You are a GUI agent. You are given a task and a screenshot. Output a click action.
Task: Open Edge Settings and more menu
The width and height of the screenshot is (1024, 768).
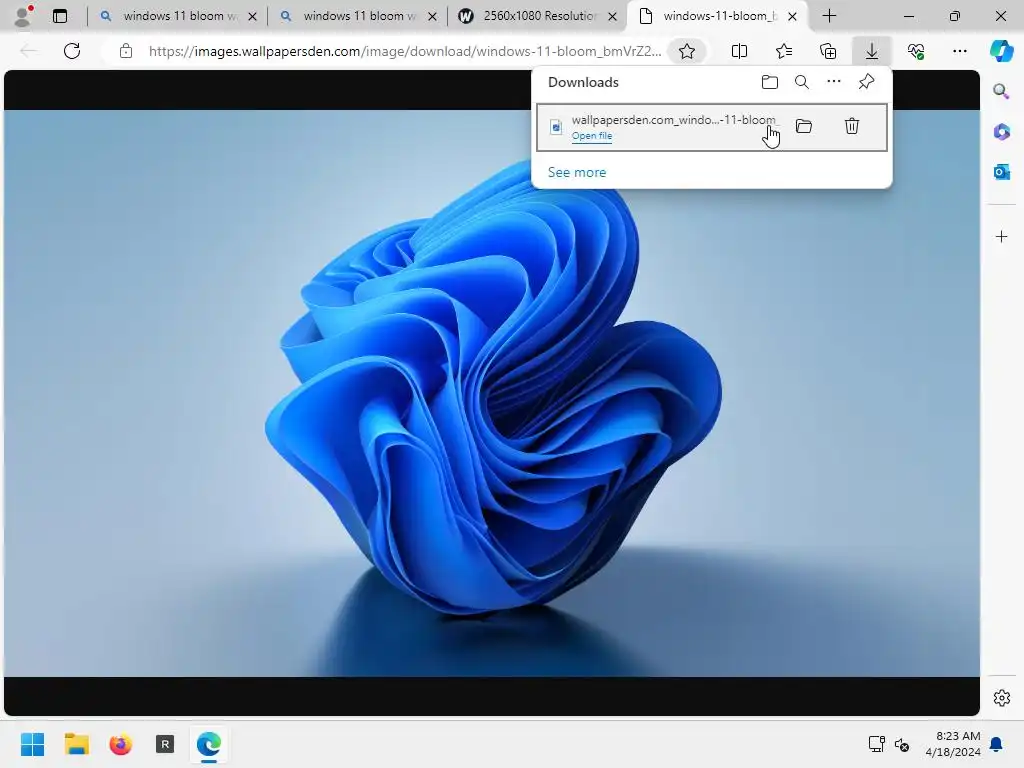(x=959, y=51)
